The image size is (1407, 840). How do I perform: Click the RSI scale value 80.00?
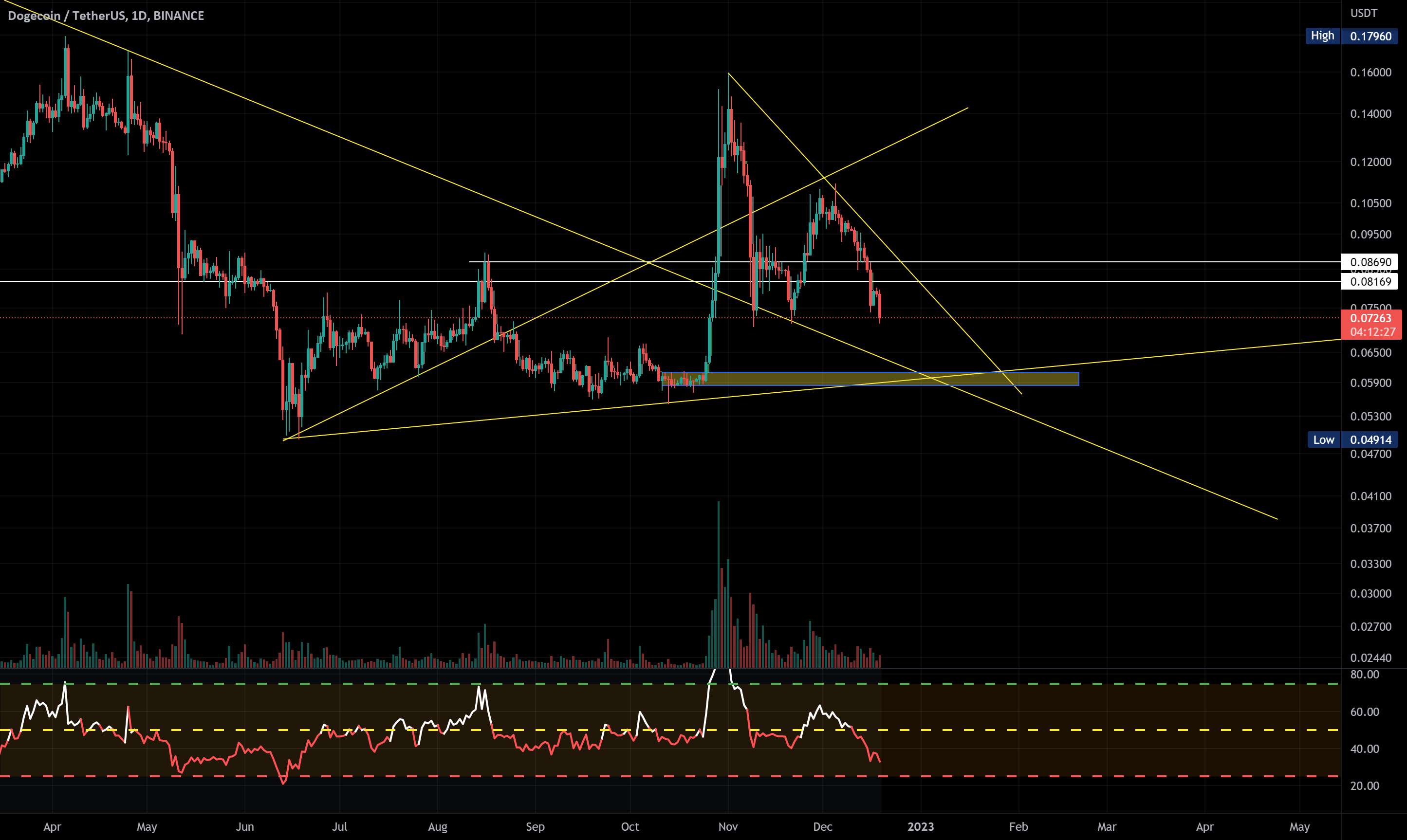pyautogui.click(x=1365, y=675)
